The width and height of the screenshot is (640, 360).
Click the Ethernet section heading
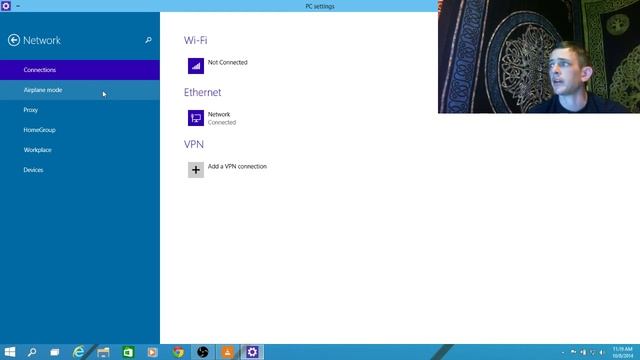(202, 92)
